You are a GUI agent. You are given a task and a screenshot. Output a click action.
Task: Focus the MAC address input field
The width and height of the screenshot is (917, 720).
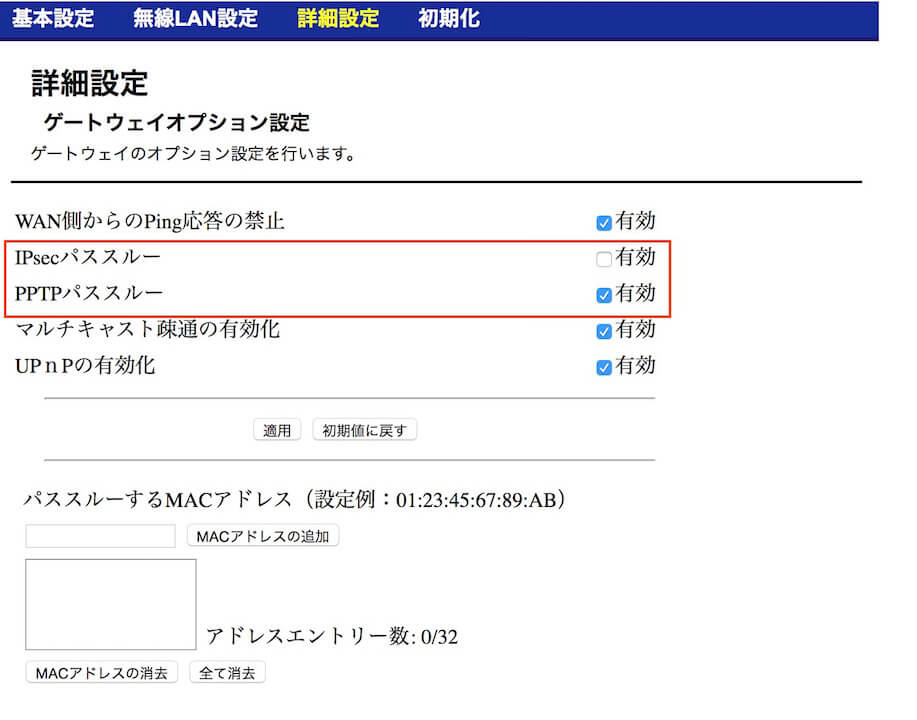click(101, 536)
